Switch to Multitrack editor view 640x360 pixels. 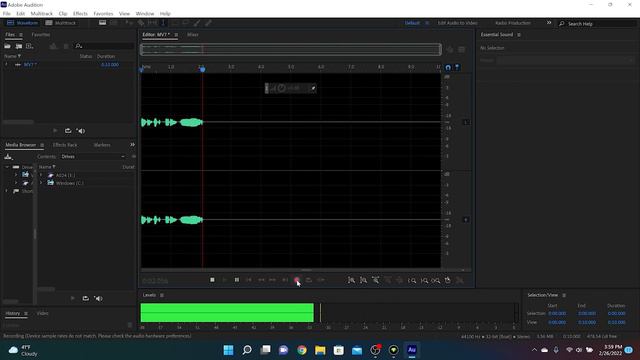(60, 23)
